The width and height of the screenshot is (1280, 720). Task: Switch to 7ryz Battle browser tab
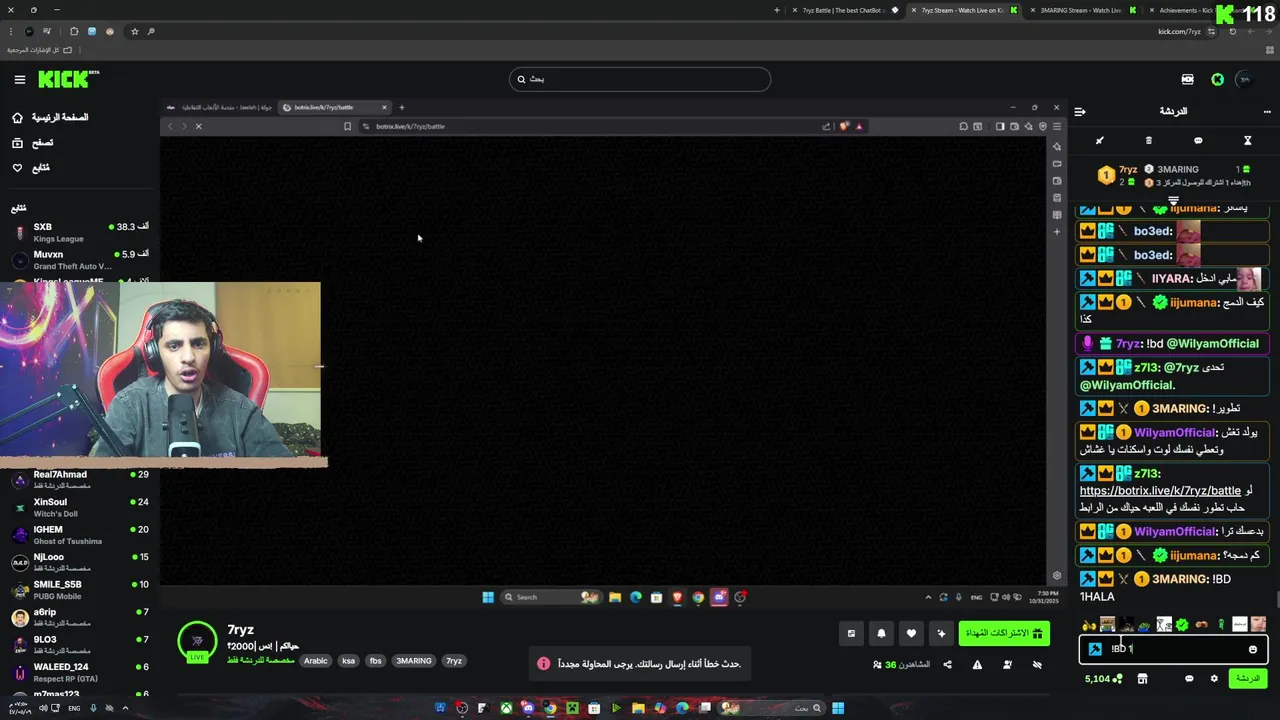[844, 10]
